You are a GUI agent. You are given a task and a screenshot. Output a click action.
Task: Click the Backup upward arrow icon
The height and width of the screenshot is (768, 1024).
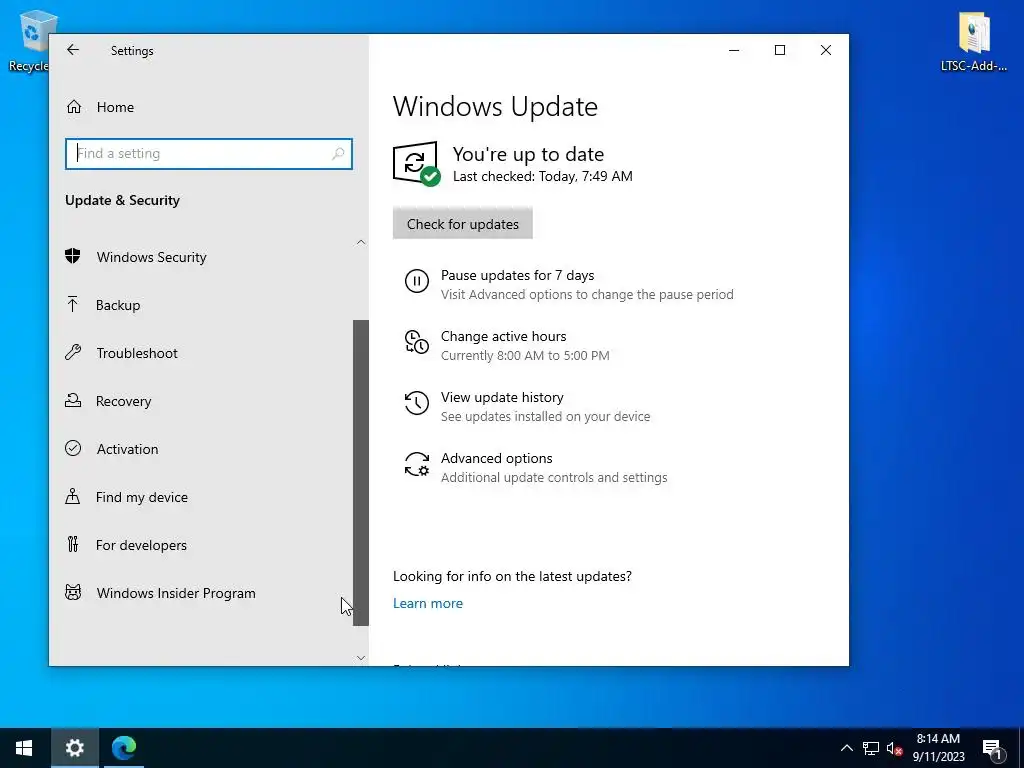(72, 304)
